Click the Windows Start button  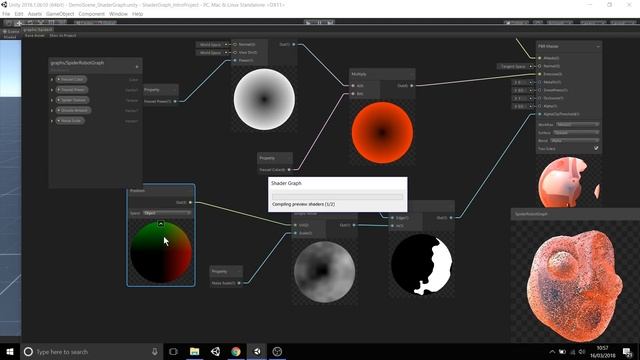(x=10, y=351)
